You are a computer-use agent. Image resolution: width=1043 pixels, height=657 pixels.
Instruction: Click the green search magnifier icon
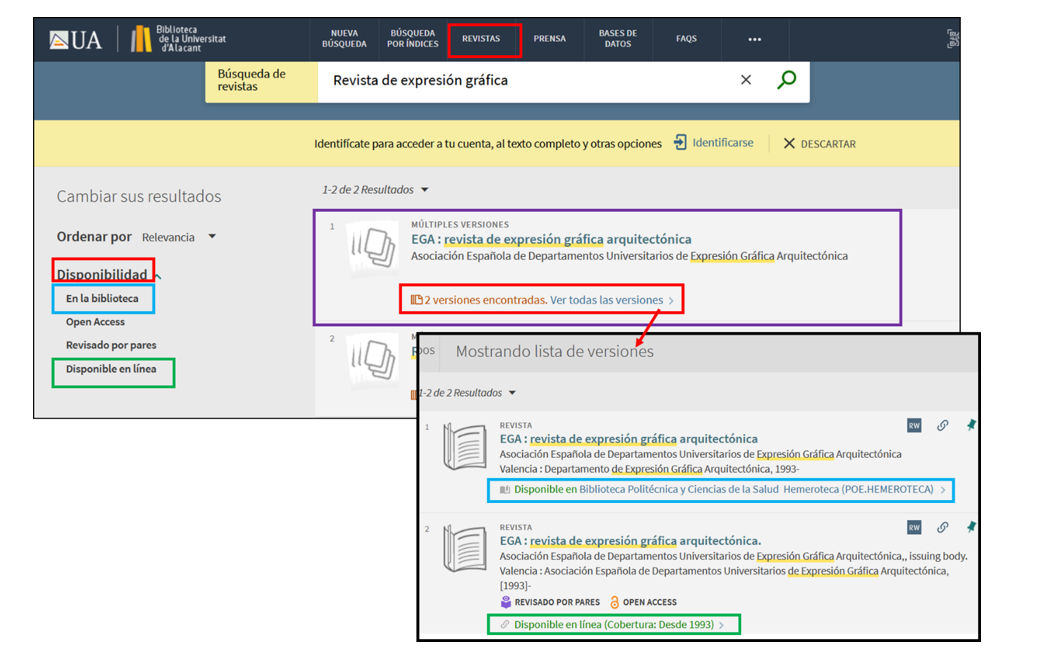coord(787,80)
